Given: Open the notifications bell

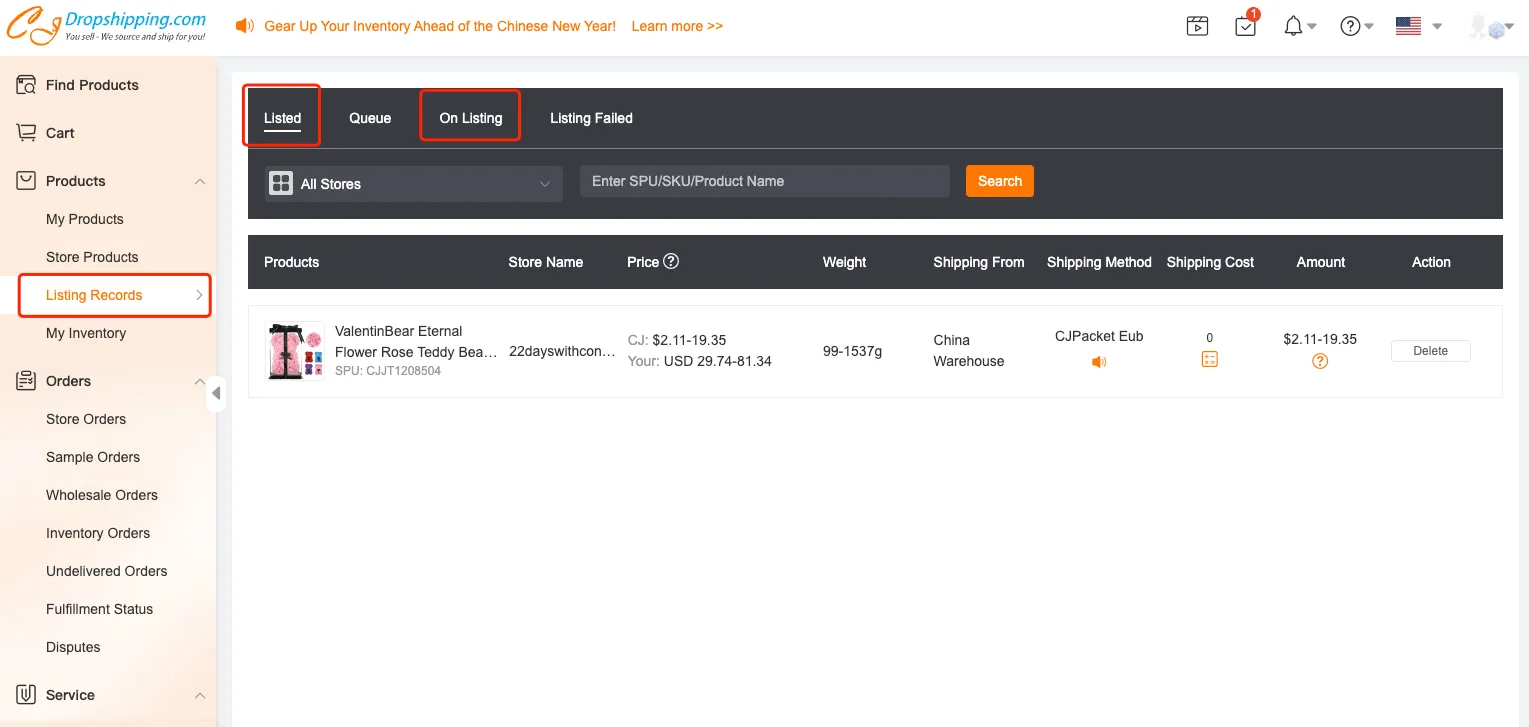Looking at the screenshot, I should [x=1294, y=27].
